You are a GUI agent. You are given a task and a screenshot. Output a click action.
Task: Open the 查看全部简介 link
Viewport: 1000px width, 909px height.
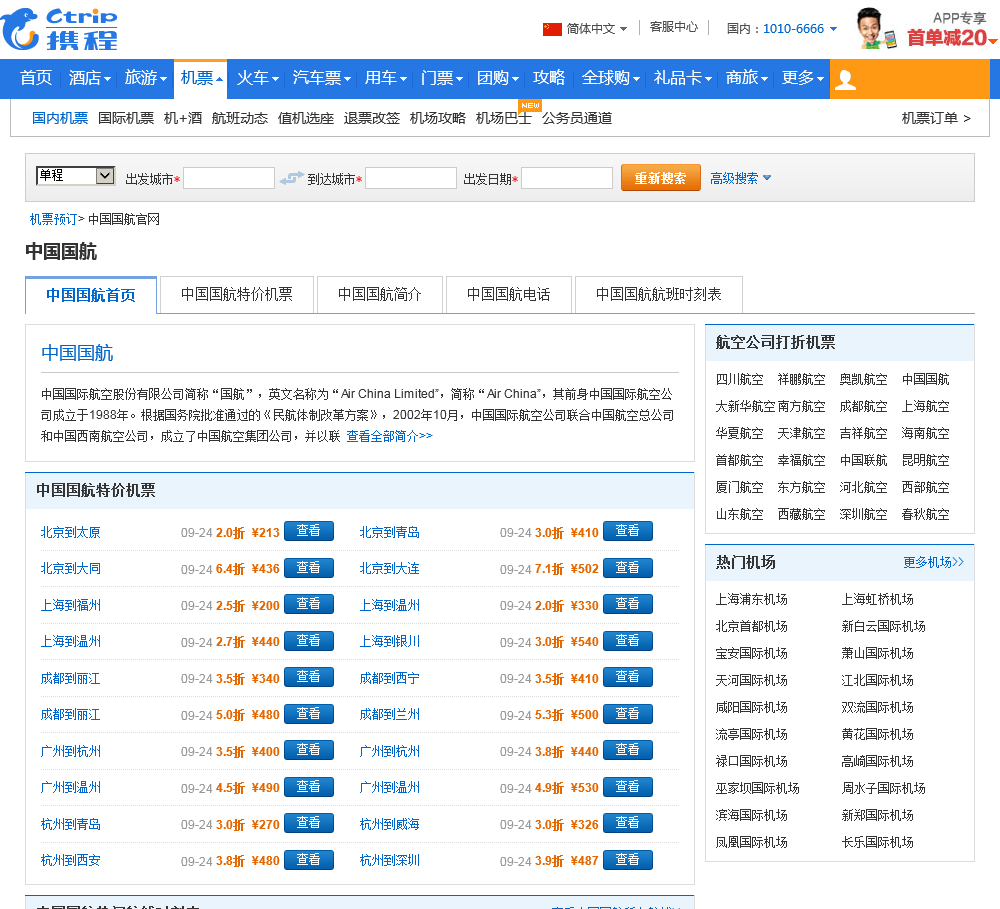(x=389, y=436)
